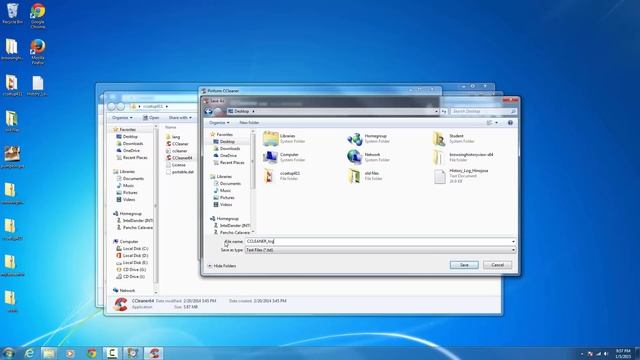The height and width of the screenshot is (360, 640).
Task: Expand the File name history dropdown arrow
Action: [513, 242]
